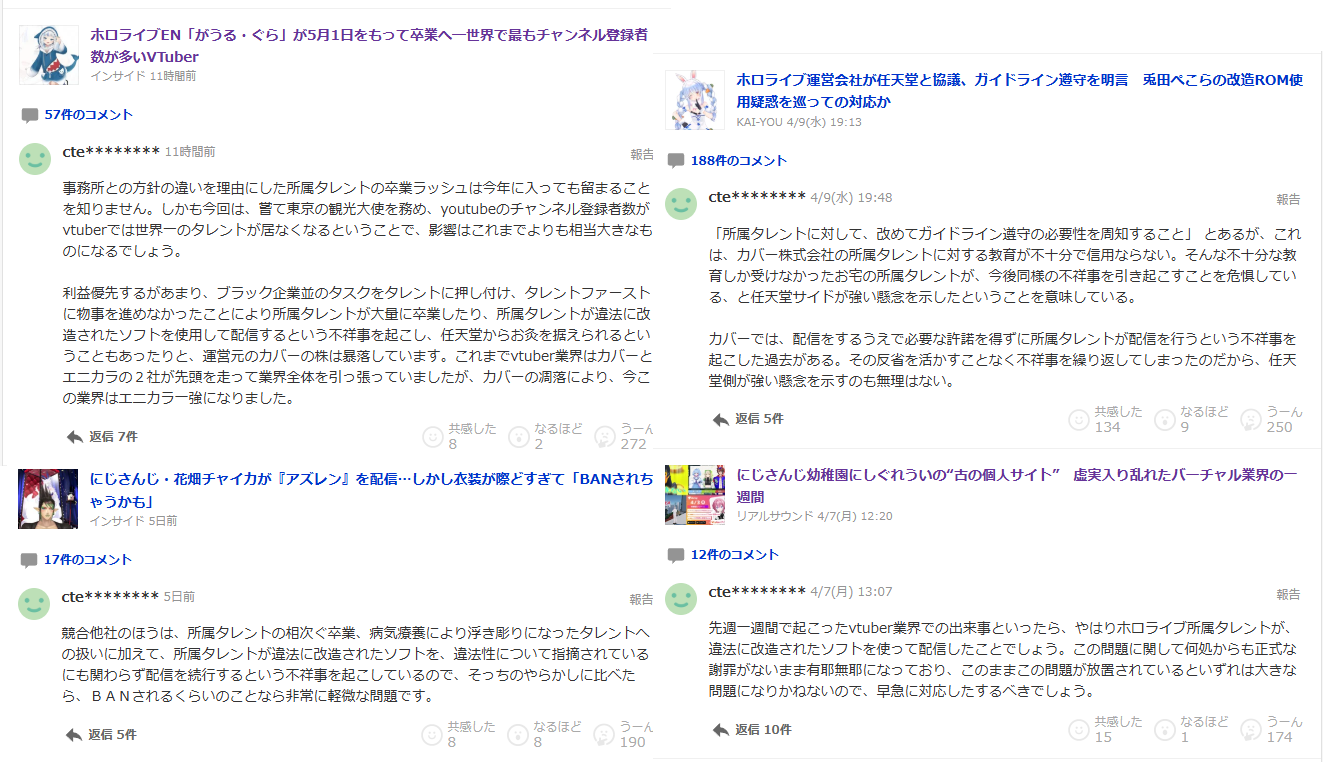Open 17件のコメント link
Viewport: 1323px width, 762px height.
88,560
